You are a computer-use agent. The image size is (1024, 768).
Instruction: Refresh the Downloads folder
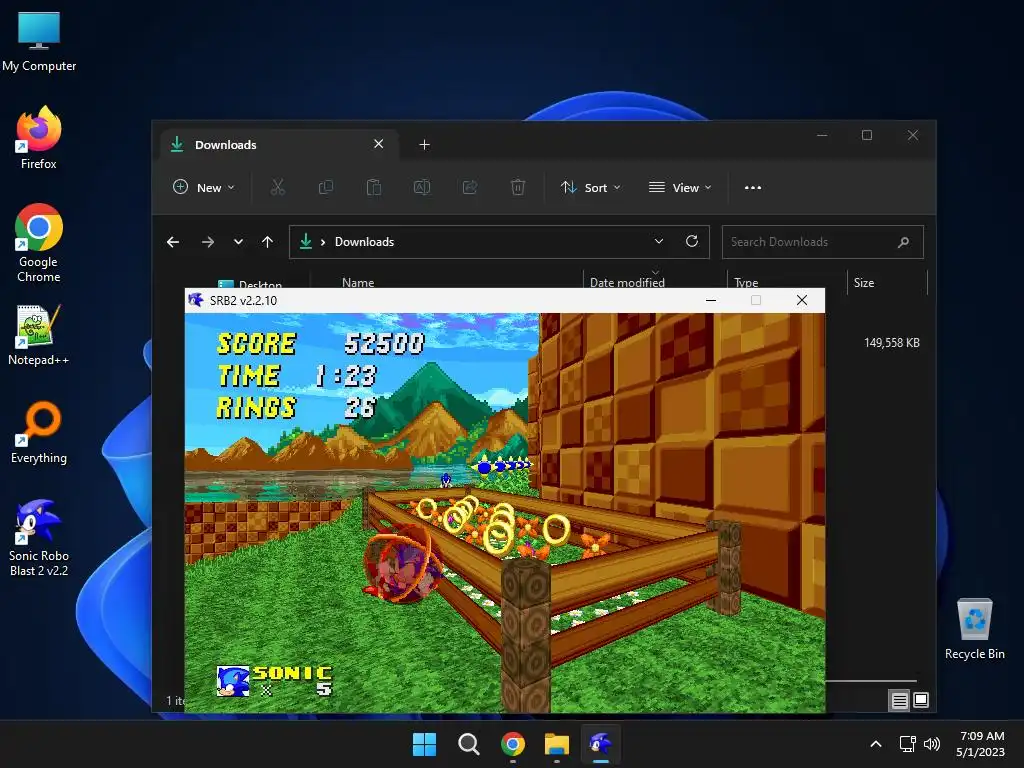[692, 241]
